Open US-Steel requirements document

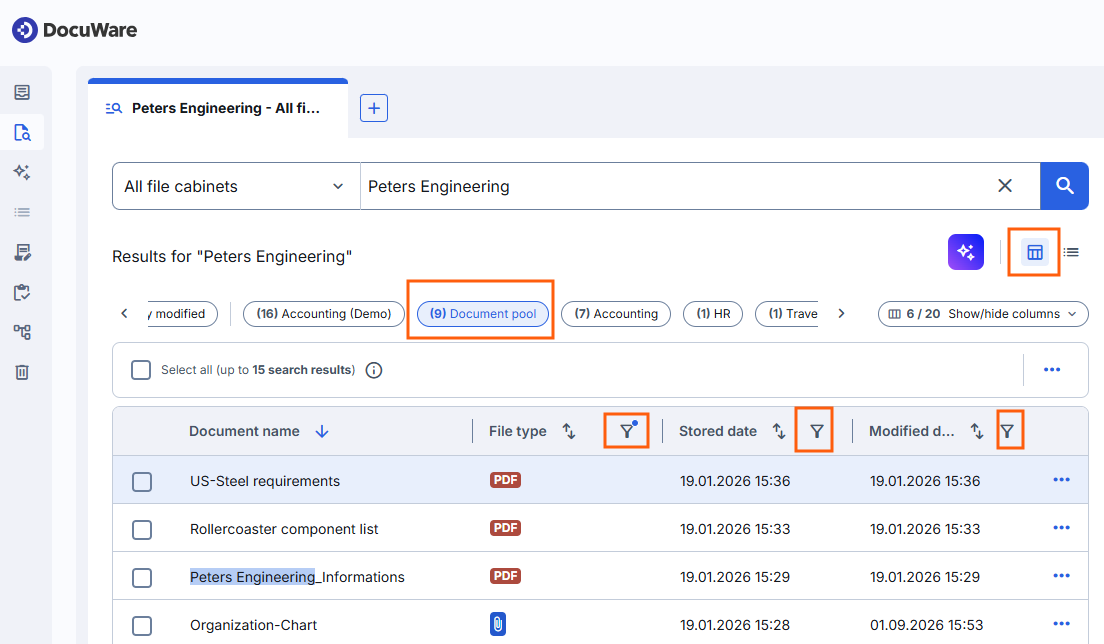pyautogui.click(x=265, y=481)
